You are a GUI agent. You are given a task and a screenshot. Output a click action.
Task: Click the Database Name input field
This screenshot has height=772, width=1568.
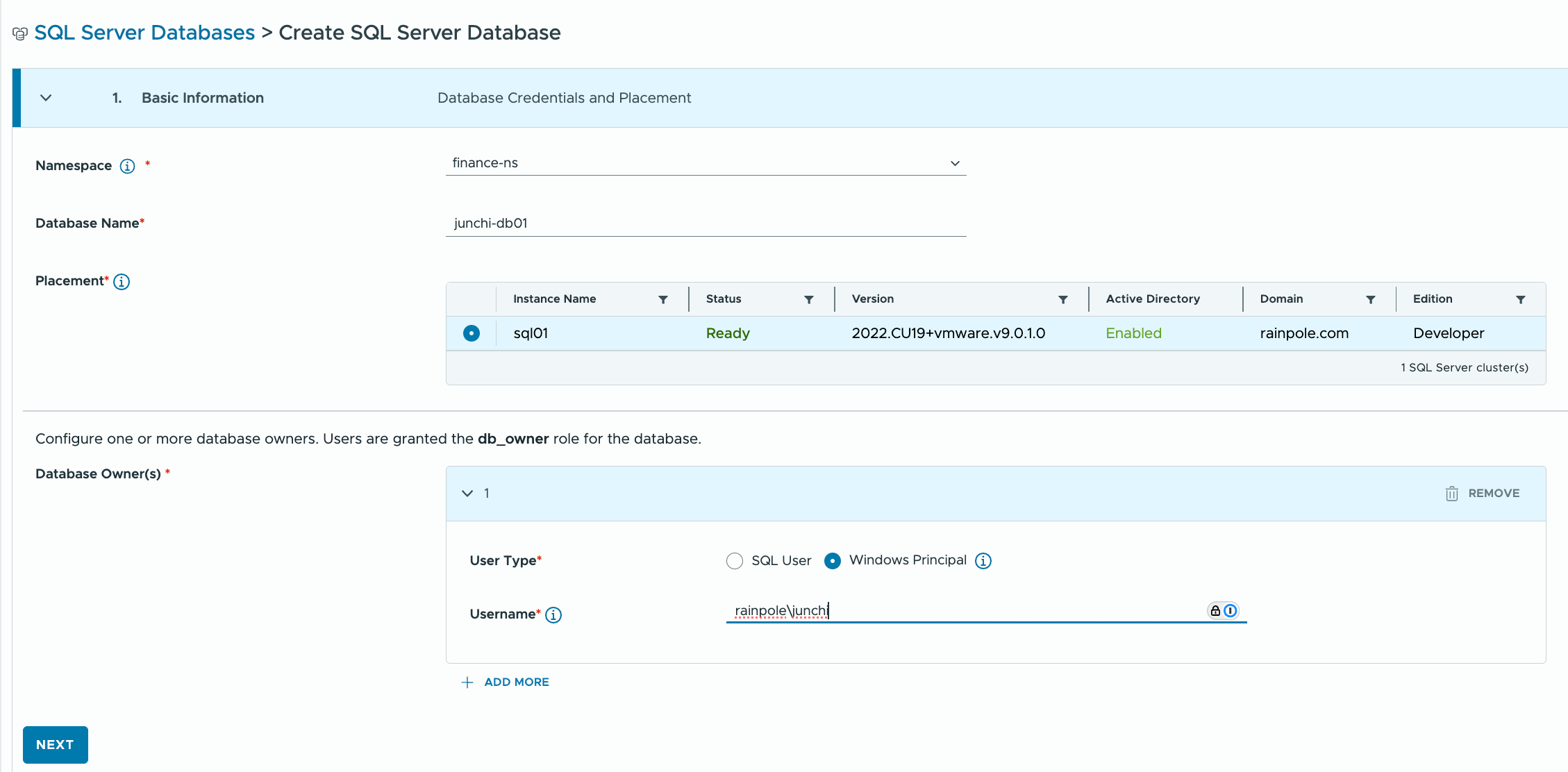706,224
